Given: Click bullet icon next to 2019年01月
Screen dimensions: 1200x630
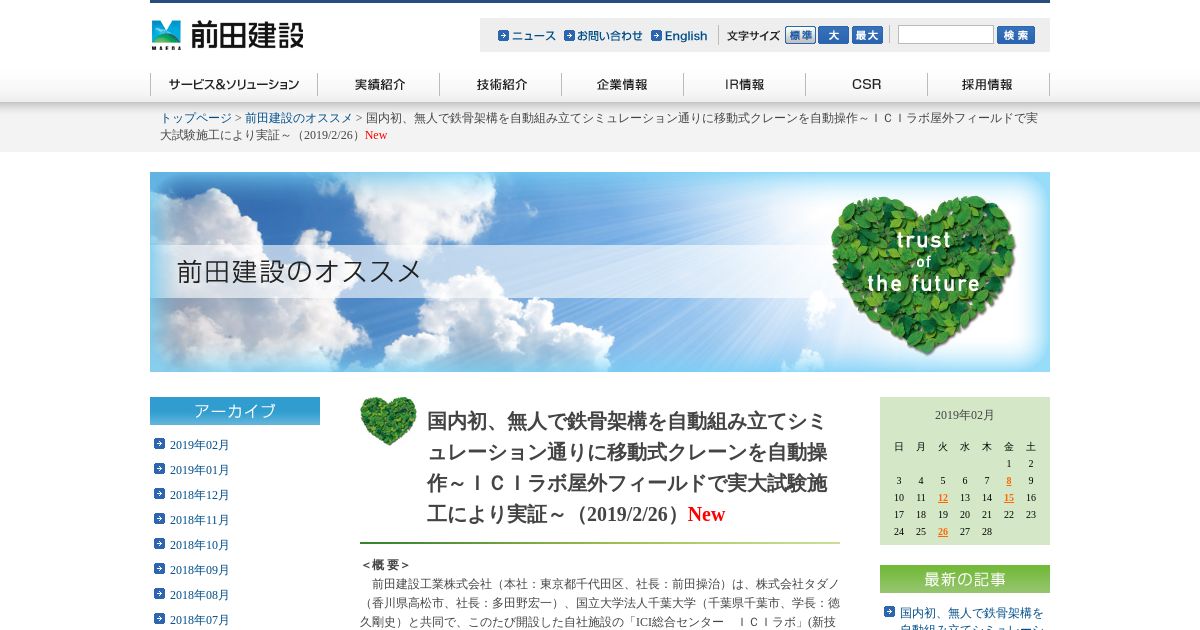Looking at the screenshot, I should pyautogui.click(x=159, y=469).
